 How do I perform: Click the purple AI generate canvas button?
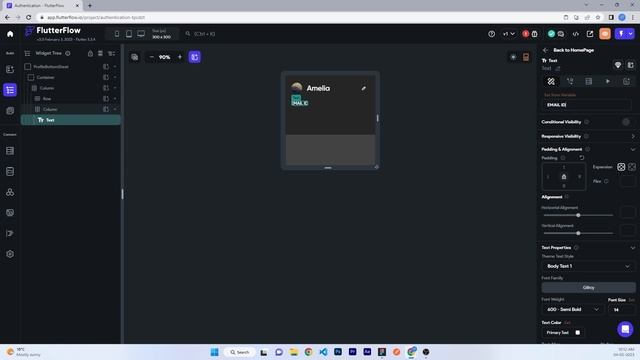click(195, 57)
